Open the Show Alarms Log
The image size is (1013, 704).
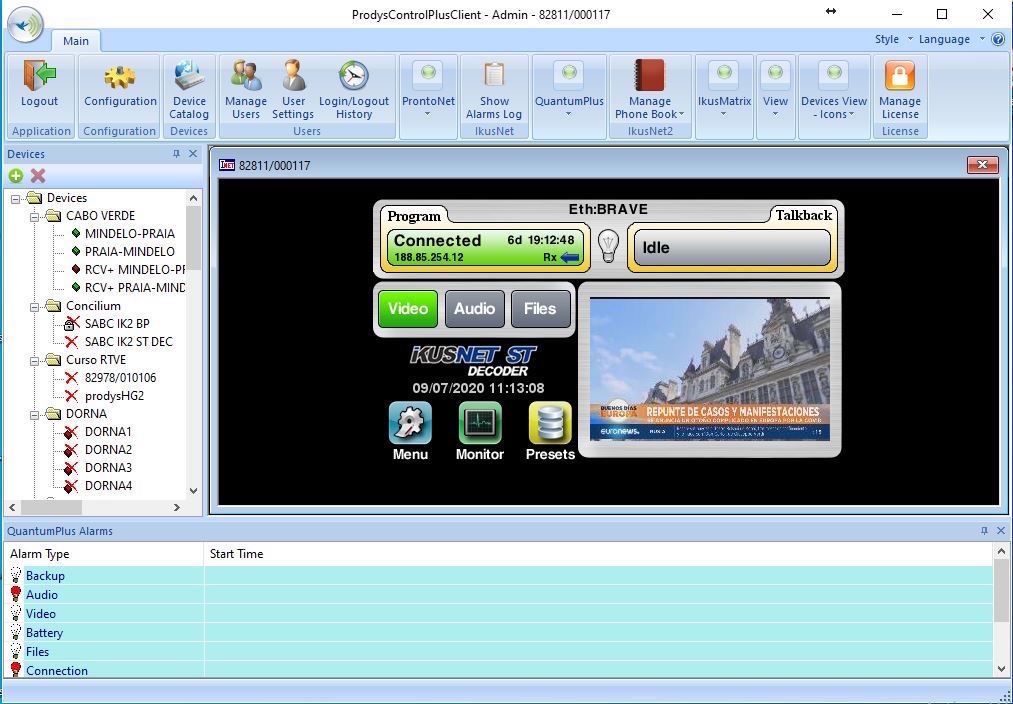[494, 76]
